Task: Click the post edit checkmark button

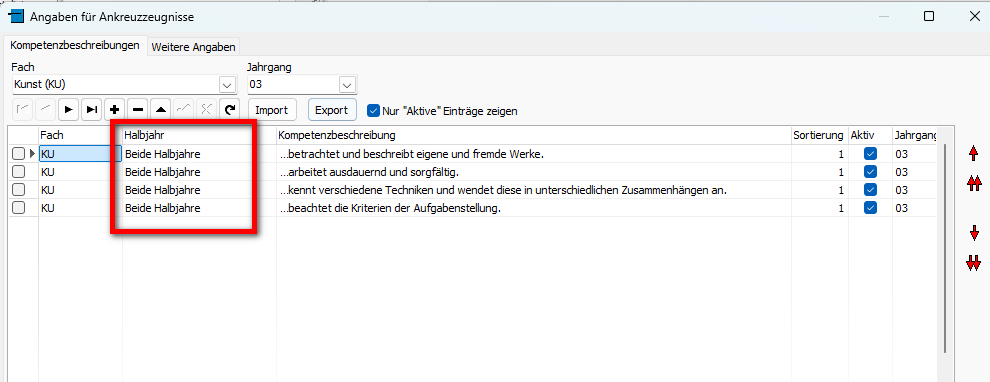Action: pos(184,110)
